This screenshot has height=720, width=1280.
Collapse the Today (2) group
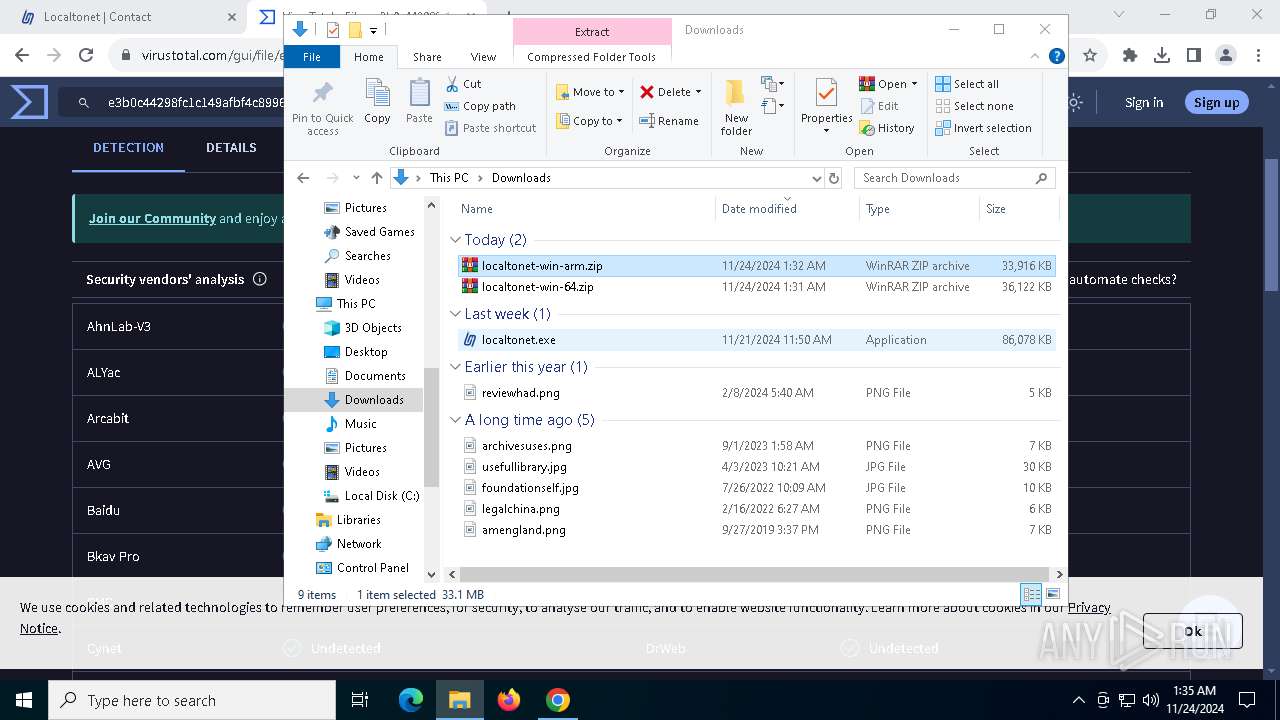click(x=456, y=240)
